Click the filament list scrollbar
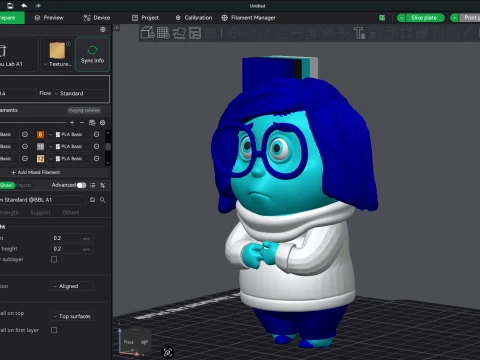The width and height of the screenshot is (480, 360). point(108,147)
